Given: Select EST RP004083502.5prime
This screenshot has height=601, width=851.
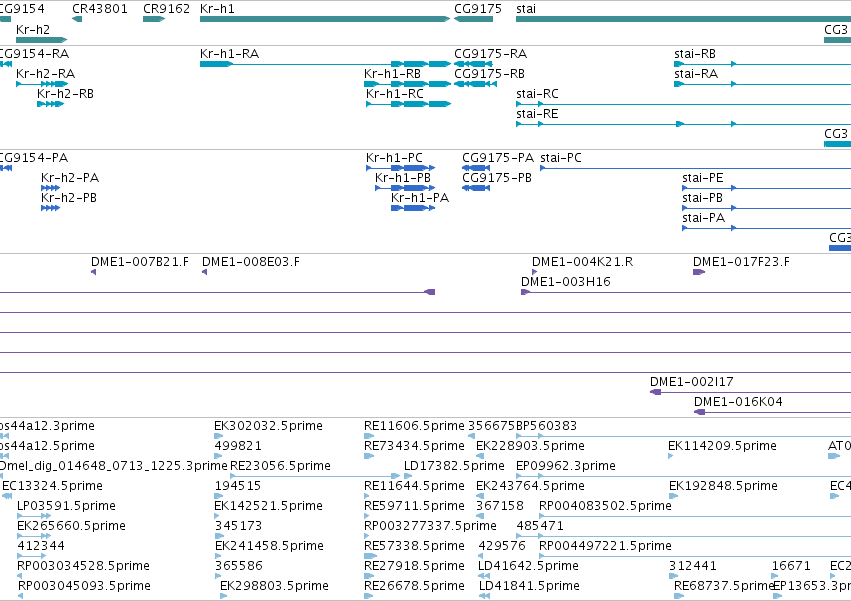Looking at the screenshot, I should tap(695, 516).
